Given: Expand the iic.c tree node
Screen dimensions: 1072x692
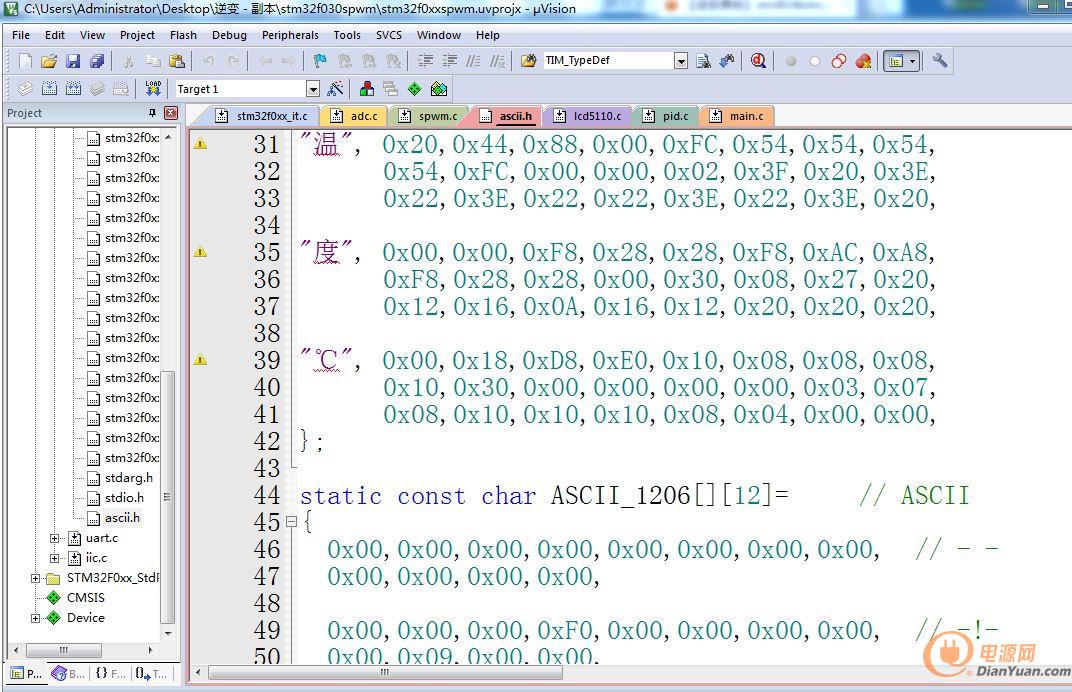Looking at the screenshot, I should [x=55, y=558].
